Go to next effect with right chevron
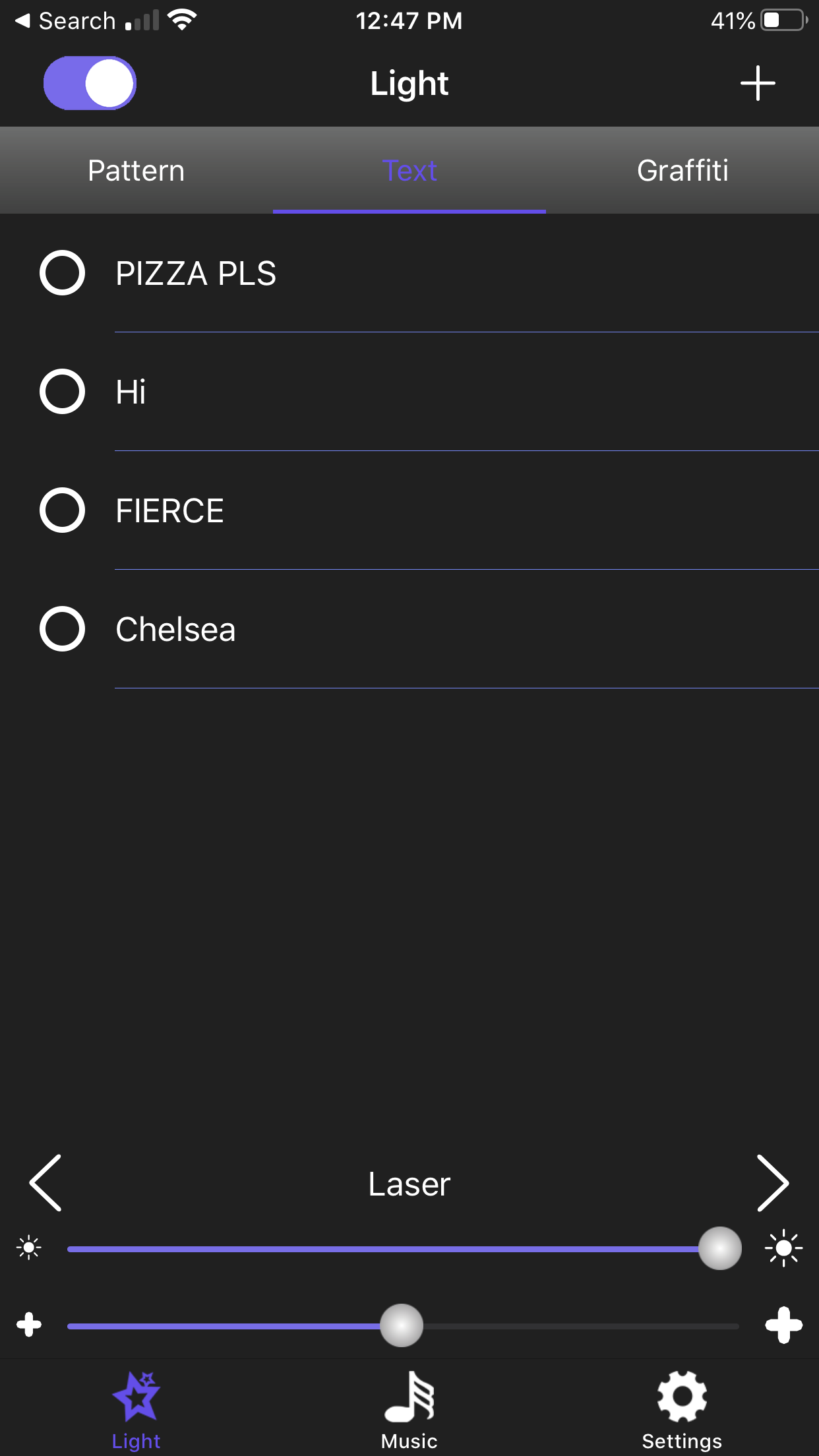Screen dimensions: 819x1456 point(773,1183)
